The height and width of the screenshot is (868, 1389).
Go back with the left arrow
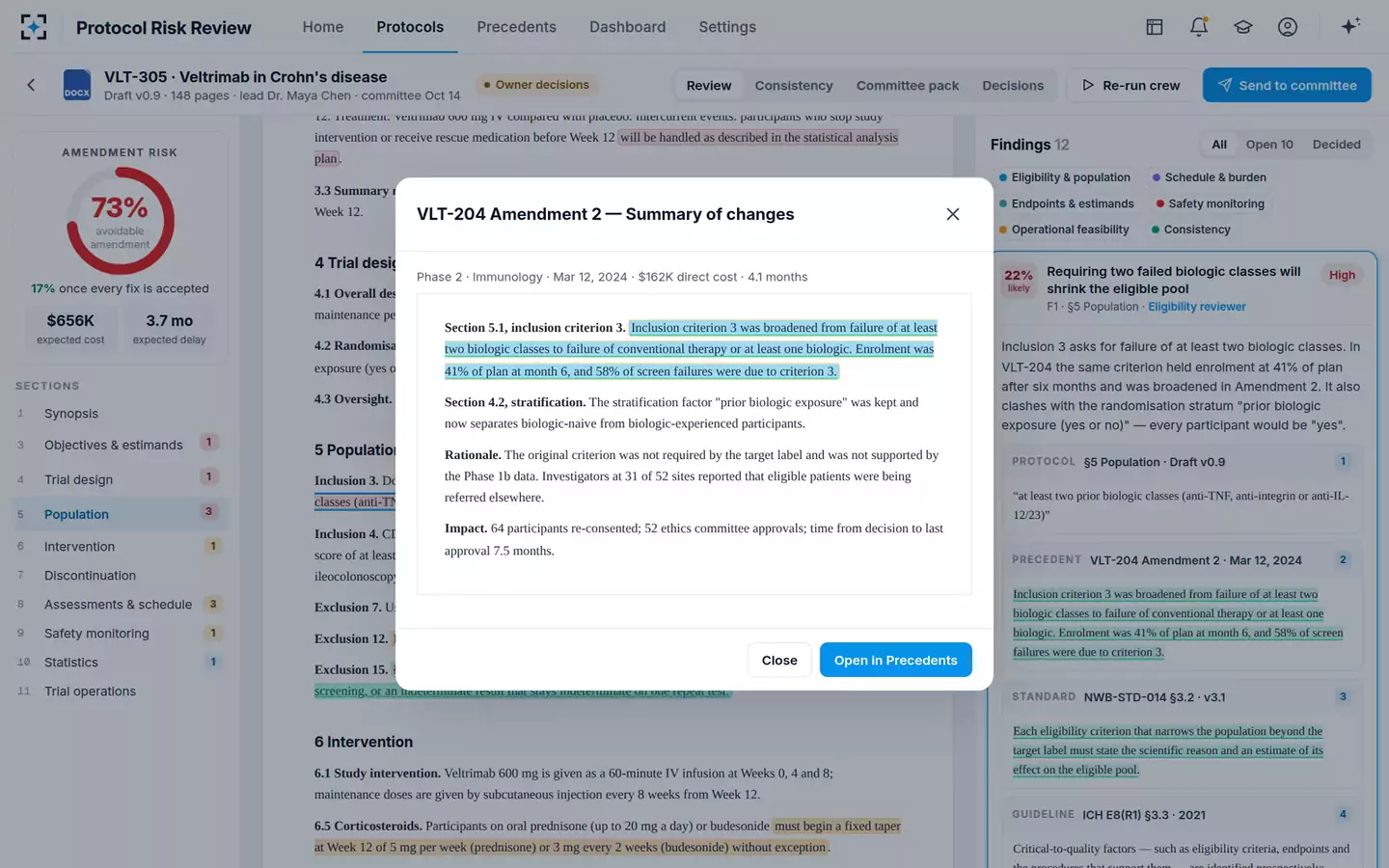coord(31,85)
